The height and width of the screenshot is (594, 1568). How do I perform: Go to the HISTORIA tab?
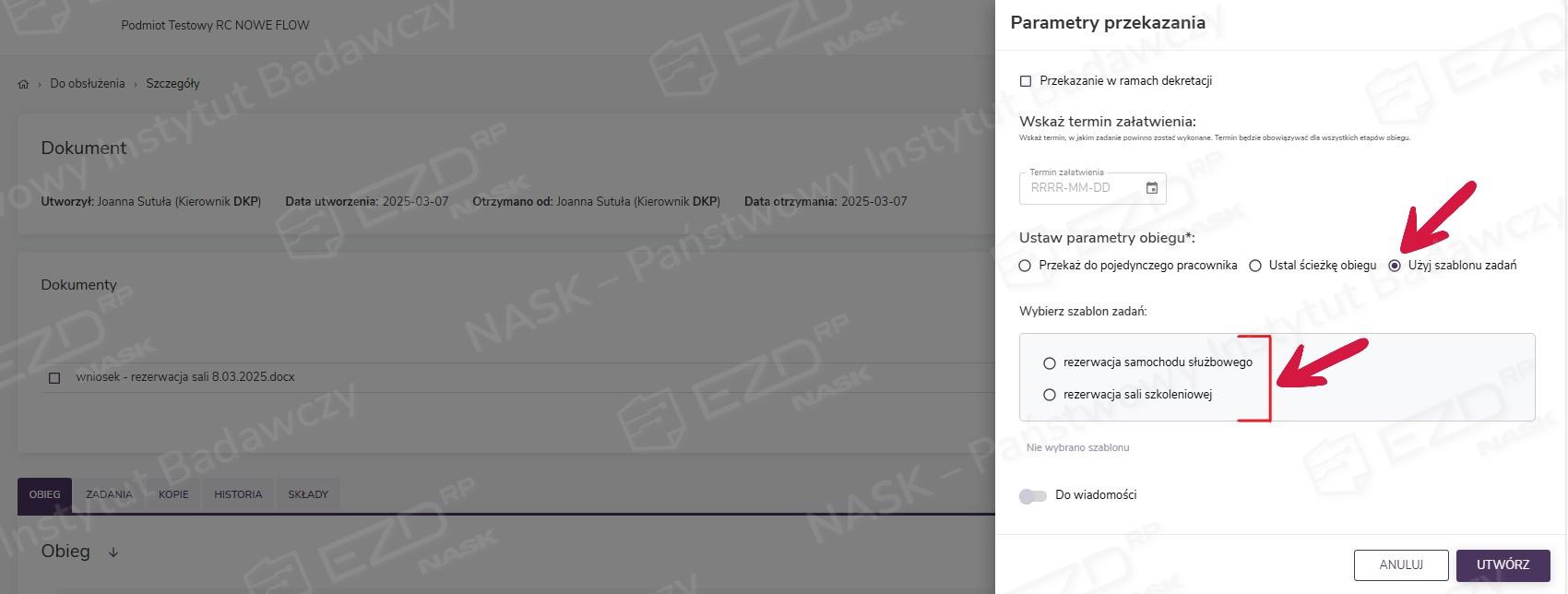pyautogui.click(x=238, y=495)
